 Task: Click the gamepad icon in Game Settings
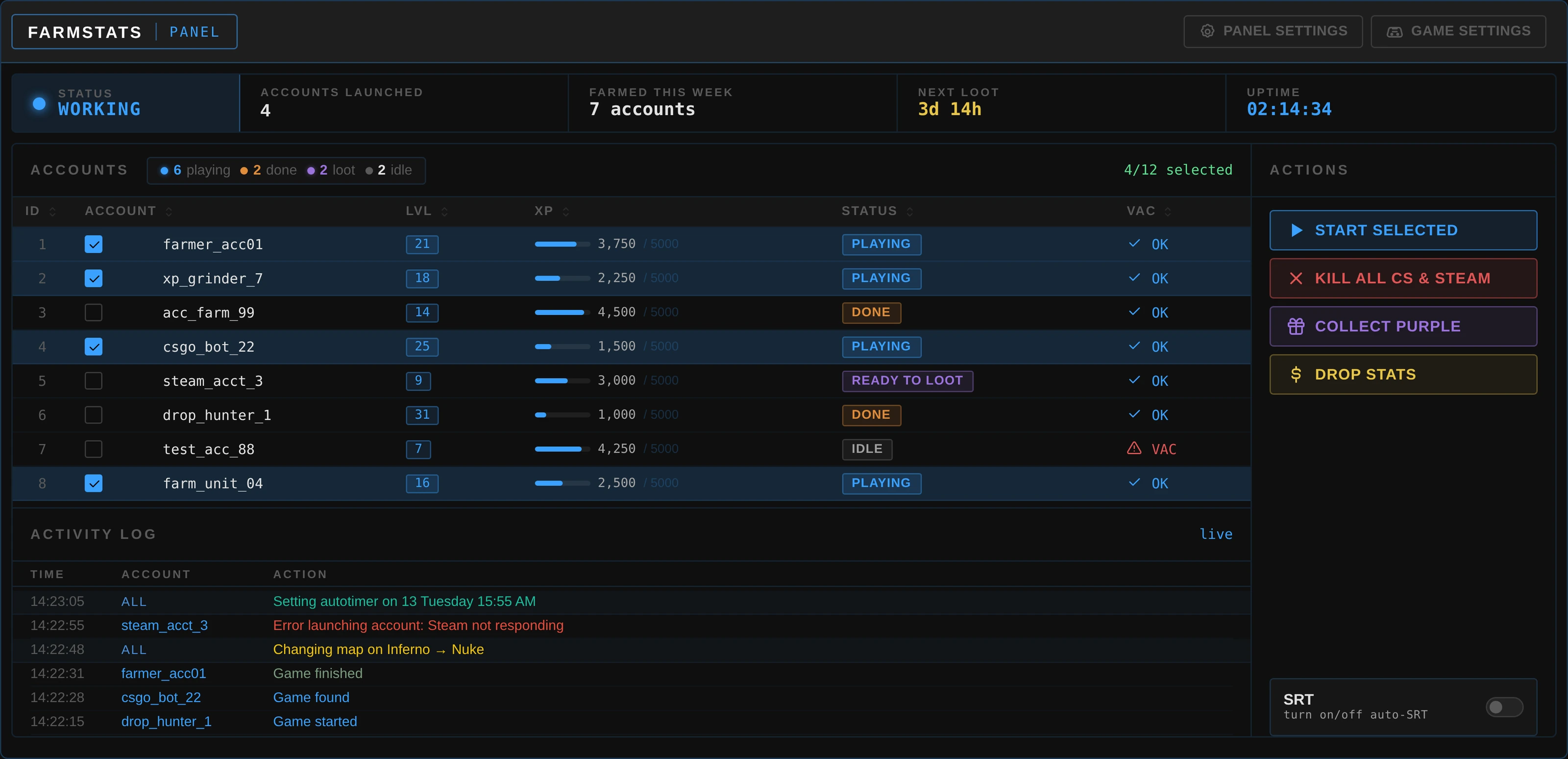(1395, 32)
